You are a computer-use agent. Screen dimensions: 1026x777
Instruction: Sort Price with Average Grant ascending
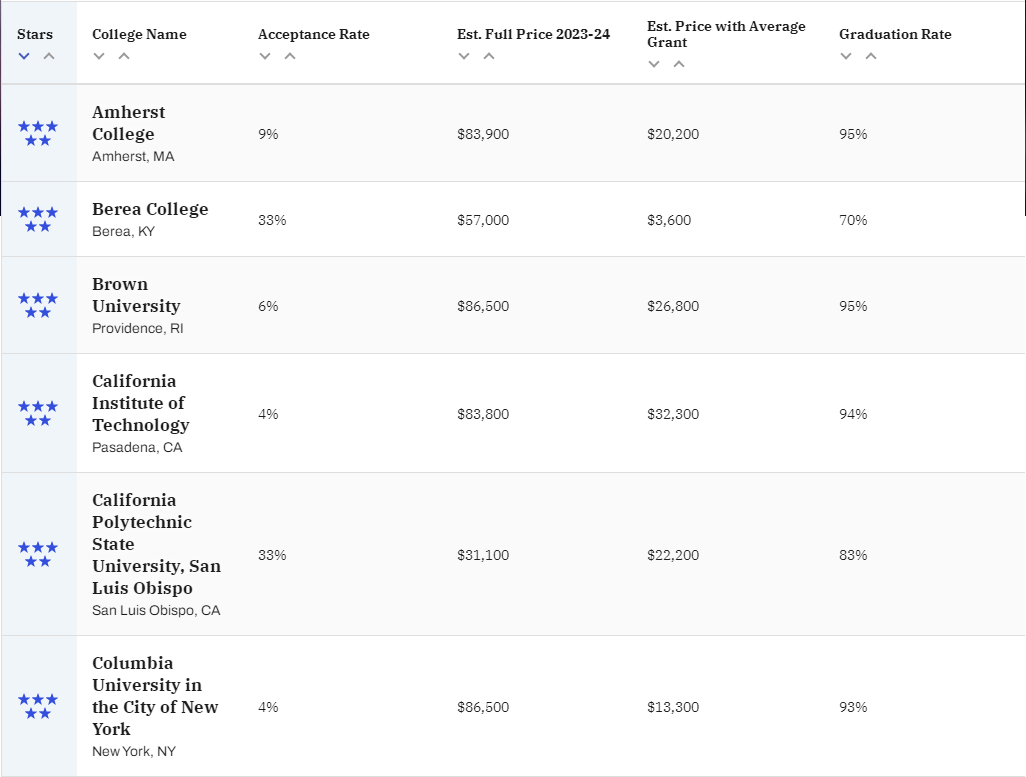coord(679,64)
